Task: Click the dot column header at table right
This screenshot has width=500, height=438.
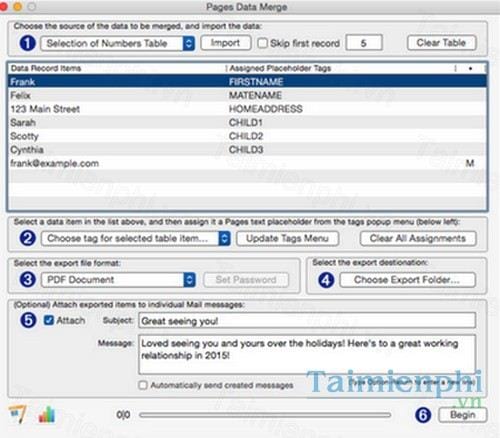Action: (x=470, y=69)
